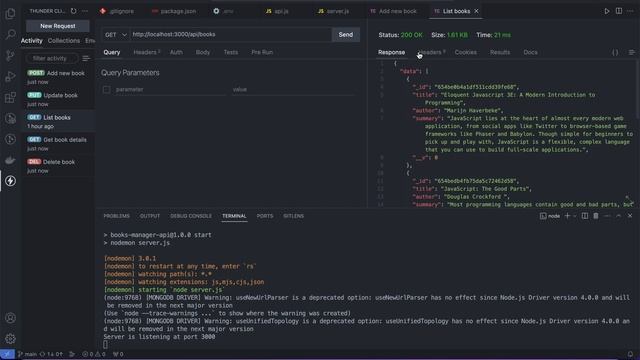Switch to the PORTS panel tab
Viewport: 640px width, 360px height.
pyautogui.click(x=265, y=216)
